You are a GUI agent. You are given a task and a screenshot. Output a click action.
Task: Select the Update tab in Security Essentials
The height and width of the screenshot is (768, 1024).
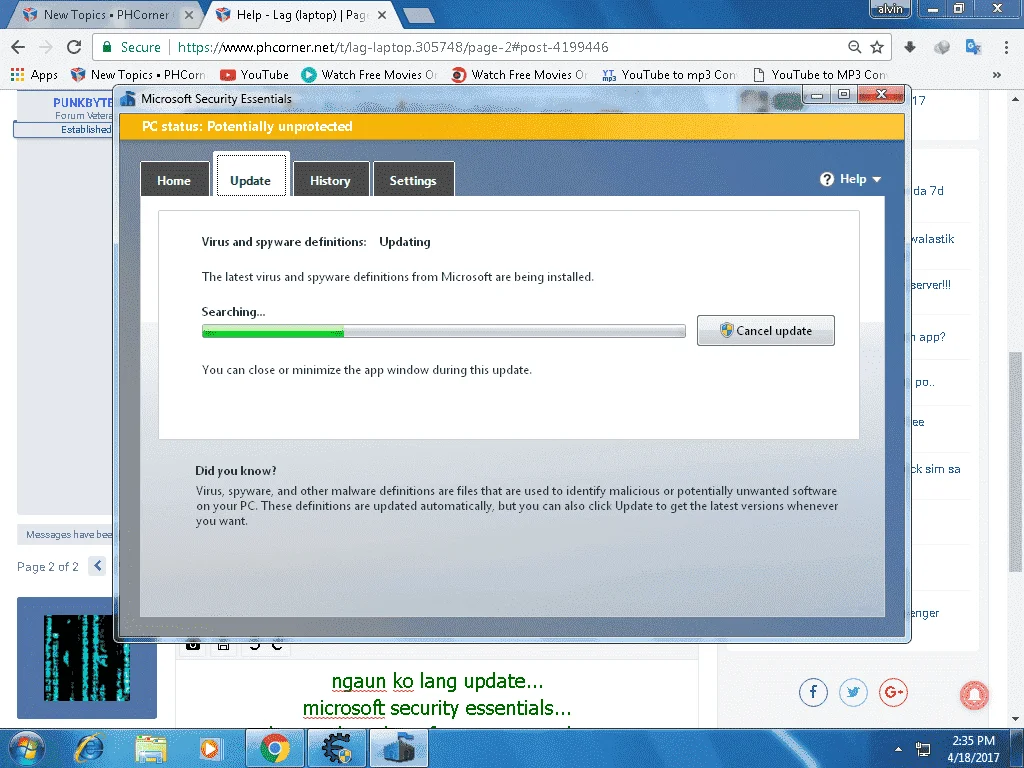coord(251,175)
